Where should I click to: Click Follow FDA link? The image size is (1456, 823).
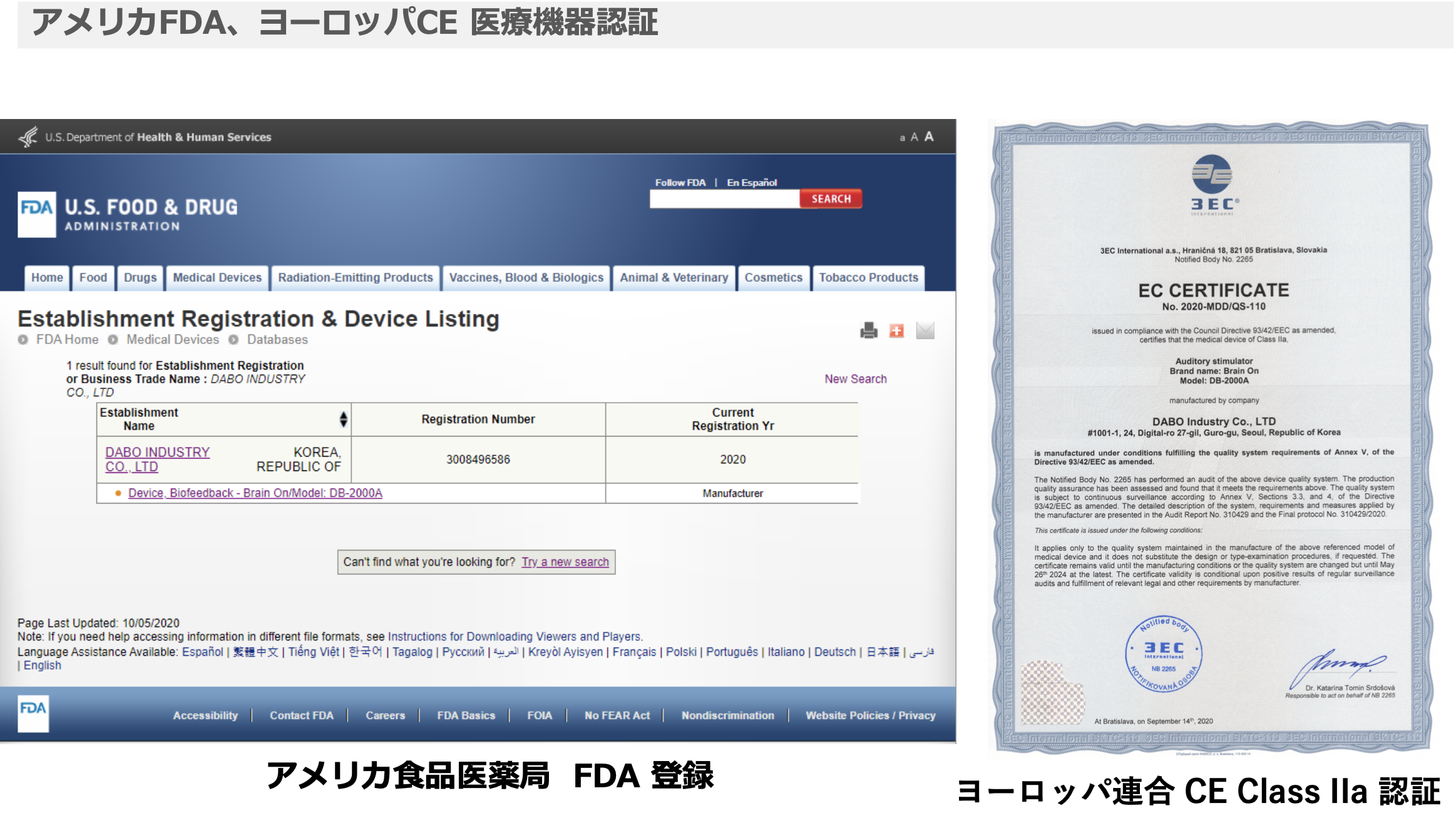coord(680,182)
